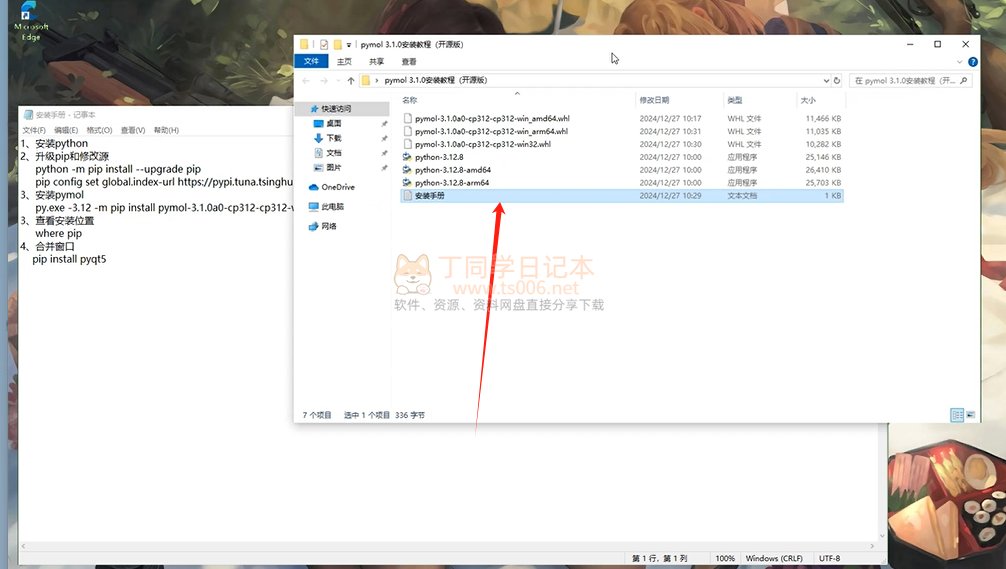Select the 安装手册 text file
Screen dimensions: 1006x569
(430, 196)
